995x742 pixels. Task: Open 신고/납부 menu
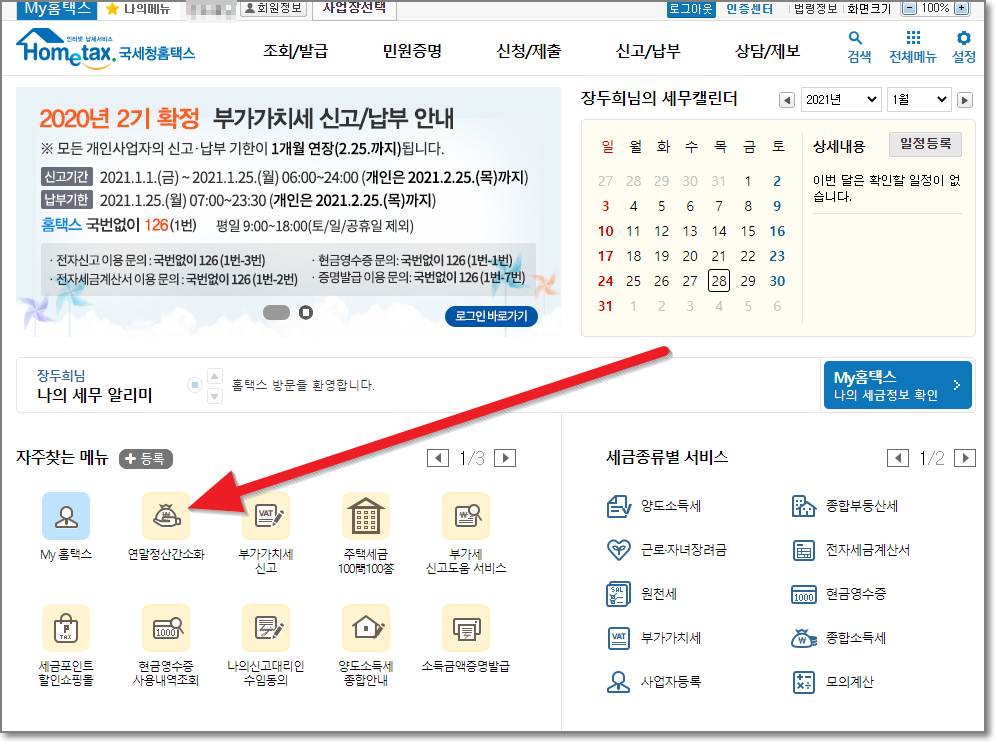(648, 51)
